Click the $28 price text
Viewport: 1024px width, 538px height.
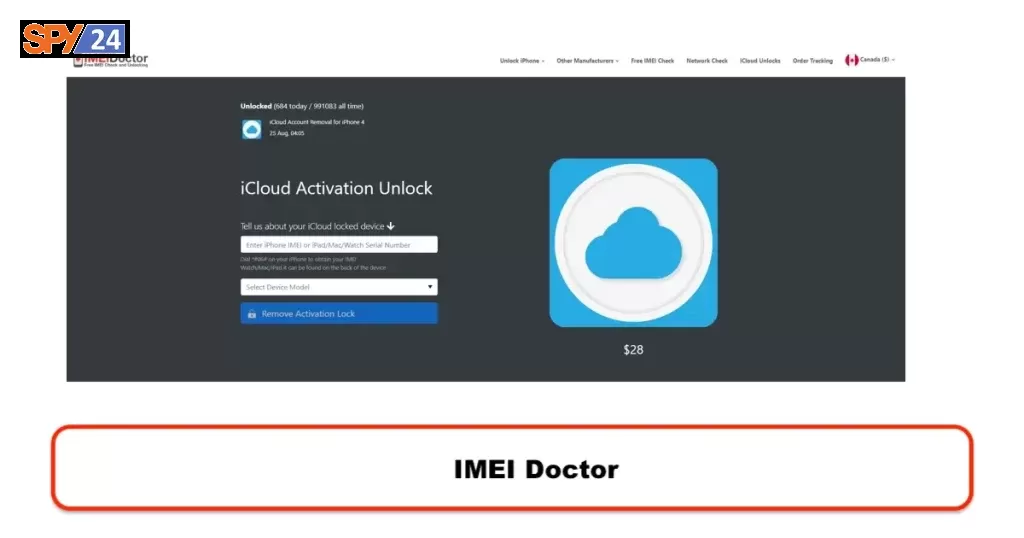tap(633, 350)
